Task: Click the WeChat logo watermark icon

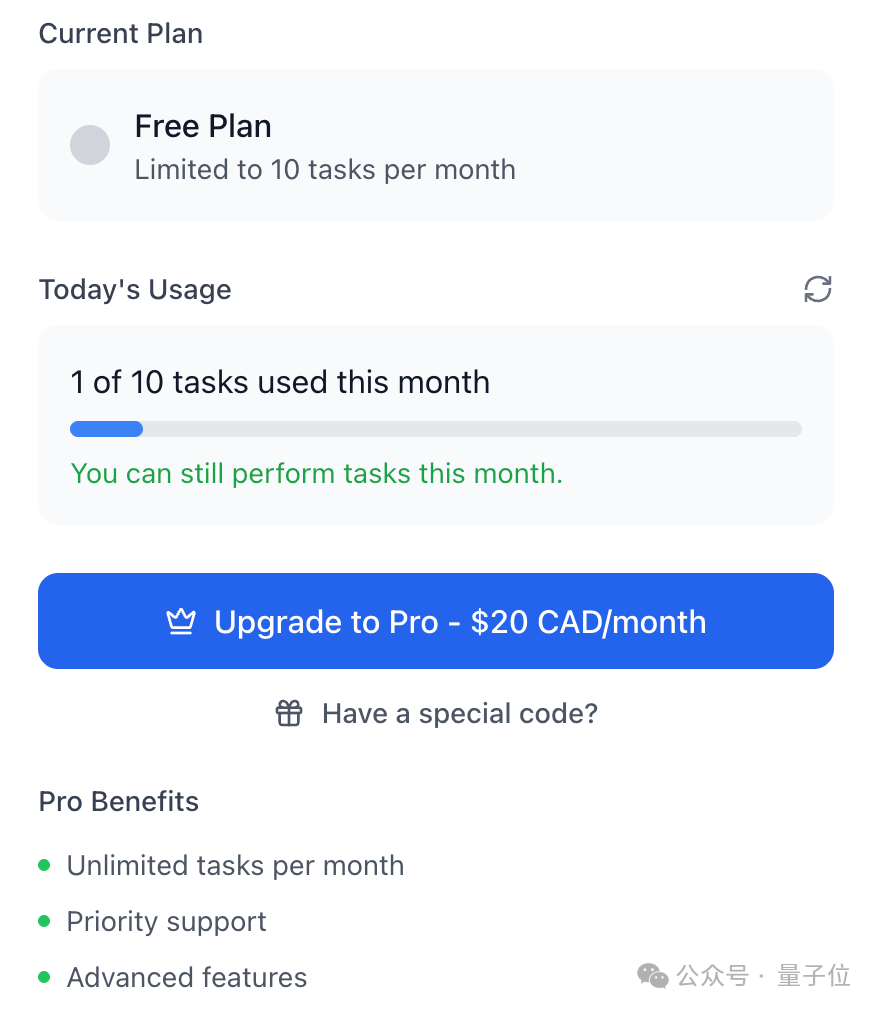Action: point(653,976)
